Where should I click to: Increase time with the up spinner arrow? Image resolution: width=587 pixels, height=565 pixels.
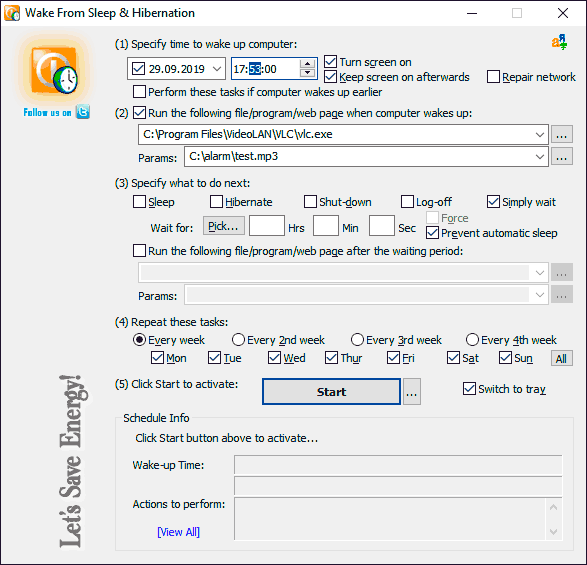coord(307,64)
